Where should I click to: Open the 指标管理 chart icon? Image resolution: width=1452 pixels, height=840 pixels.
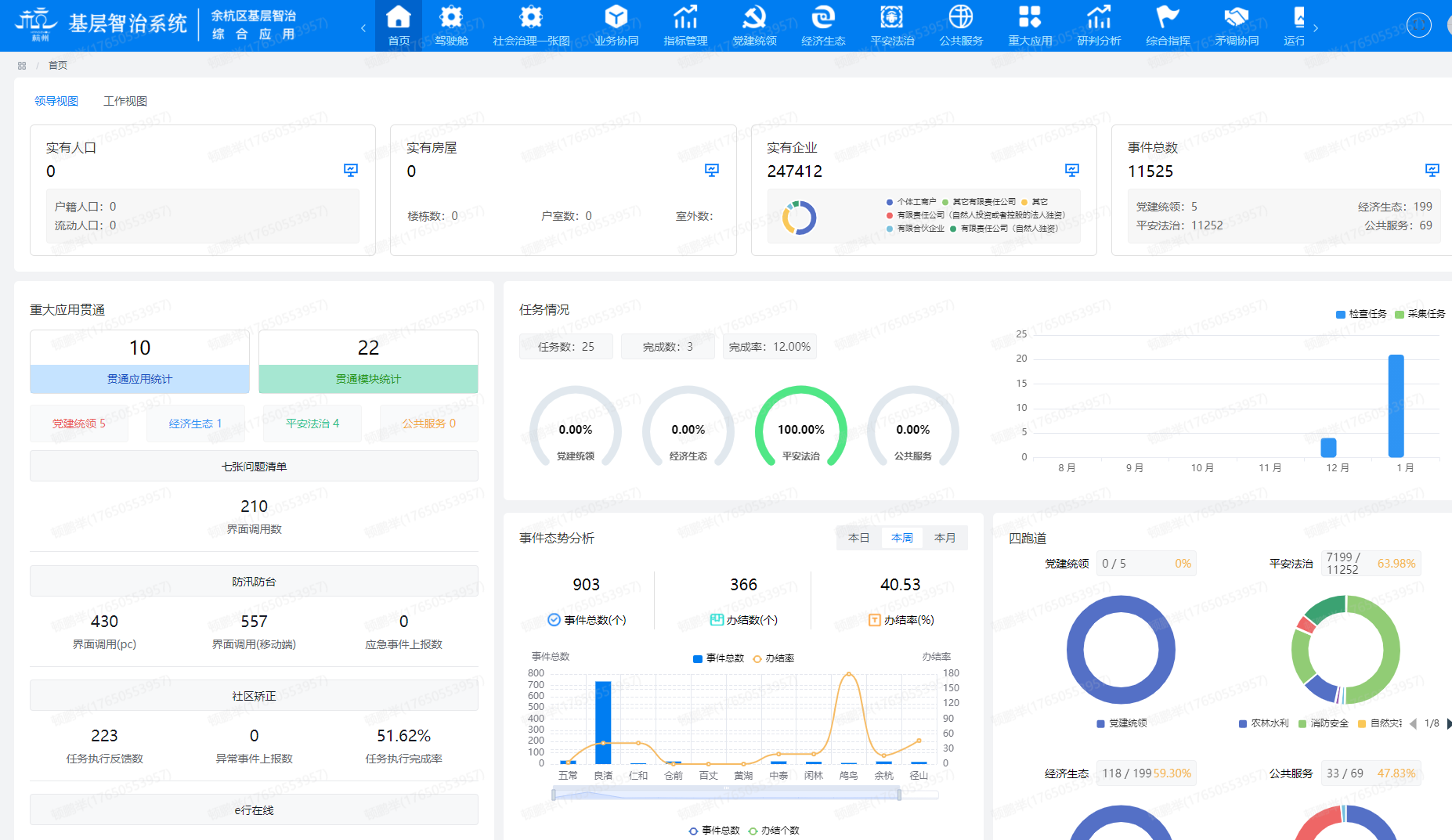(685, 16)
